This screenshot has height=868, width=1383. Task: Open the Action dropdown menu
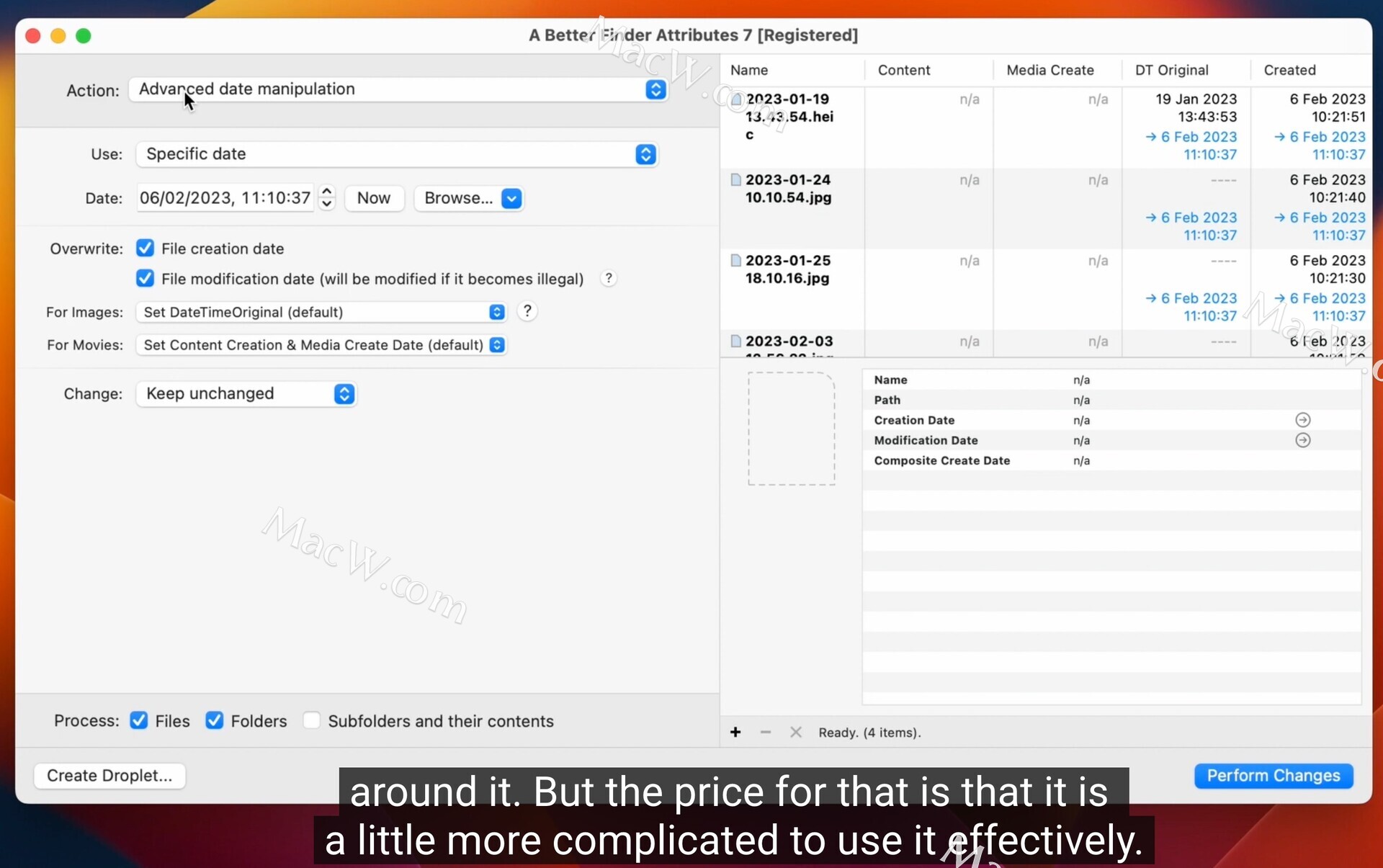[398, 89]
